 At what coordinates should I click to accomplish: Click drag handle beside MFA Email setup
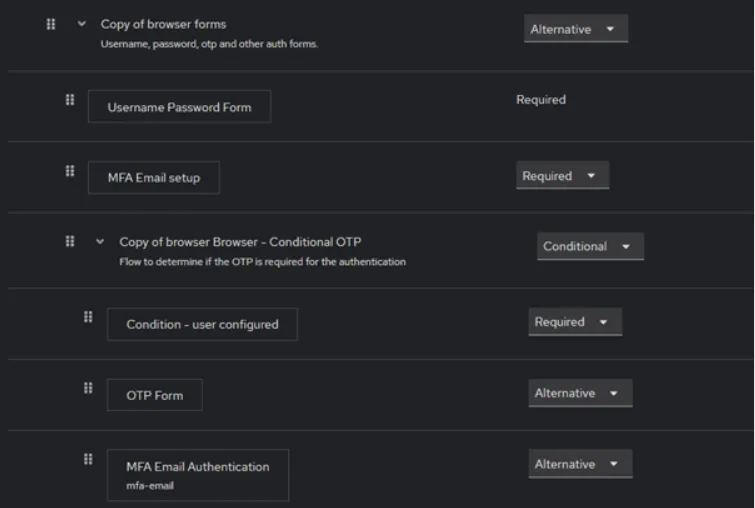70,171
